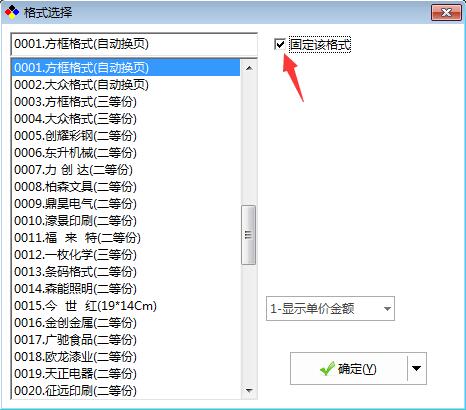Click the green checkmark icon on 确定 button
Image resolution: width=466 pixels, height=410 pixels.
(x=327, y=368)
